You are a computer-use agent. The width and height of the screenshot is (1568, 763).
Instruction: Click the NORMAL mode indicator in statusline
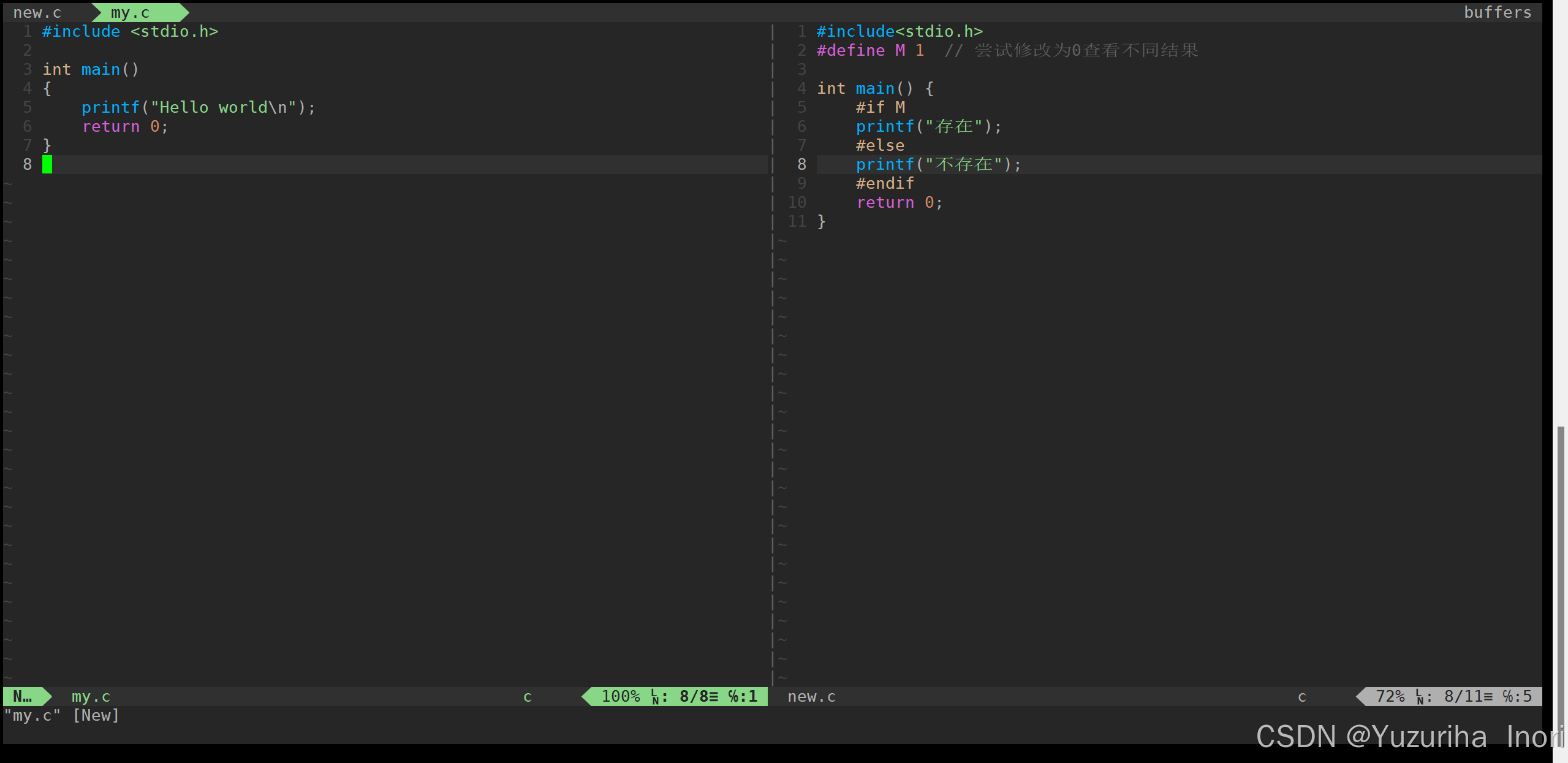coord(23,696)
